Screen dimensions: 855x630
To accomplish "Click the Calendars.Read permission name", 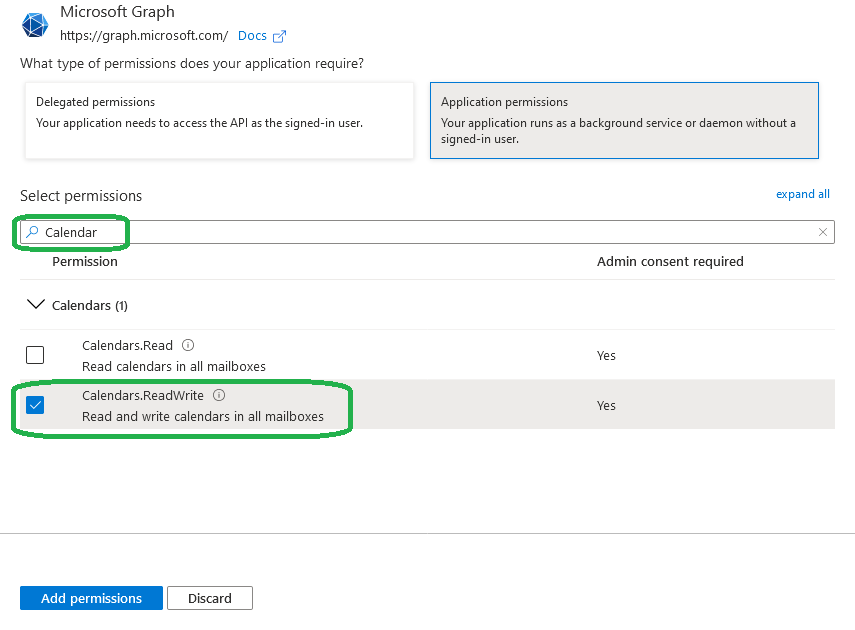I will click(127, 346).
